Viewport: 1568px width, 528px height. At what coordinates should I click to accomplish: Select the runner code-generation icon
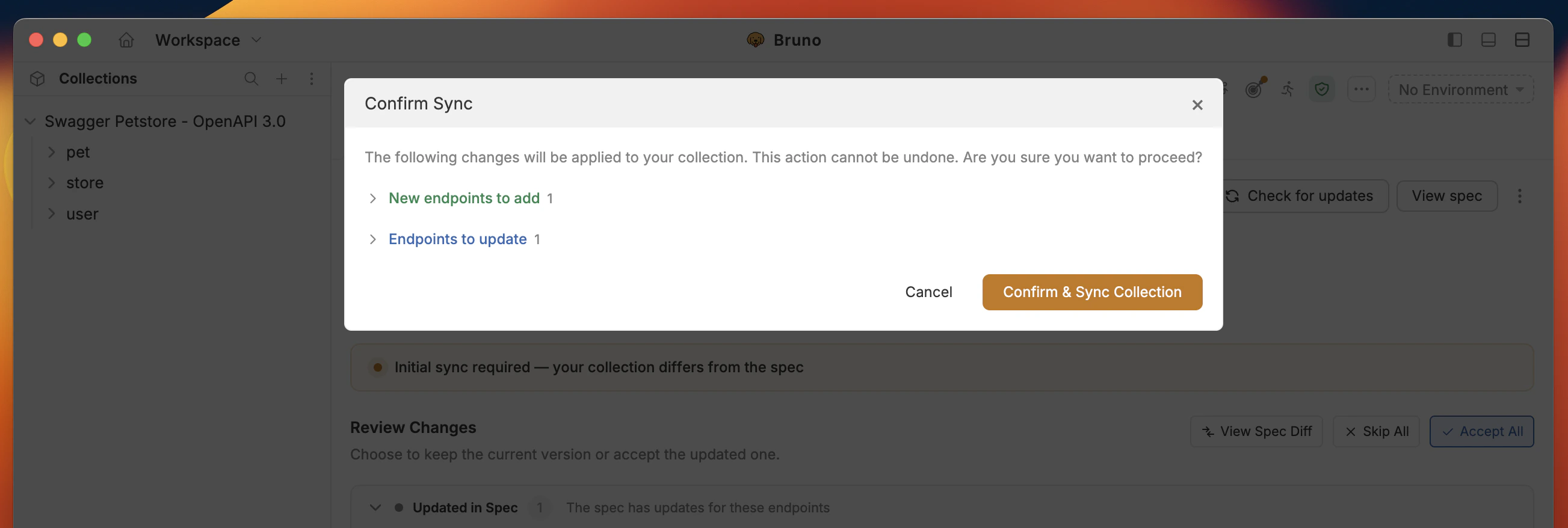[1288, 89]
